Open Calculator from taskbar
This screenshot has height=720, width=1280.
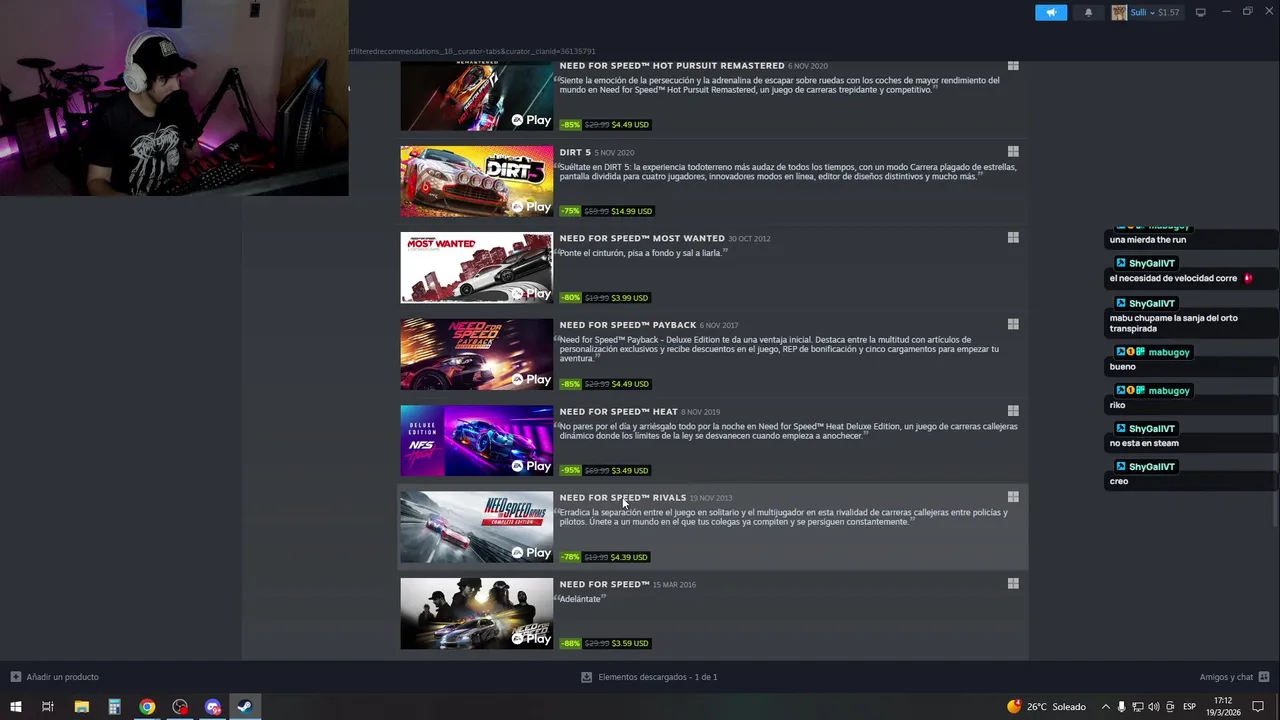tap(114, 707)
